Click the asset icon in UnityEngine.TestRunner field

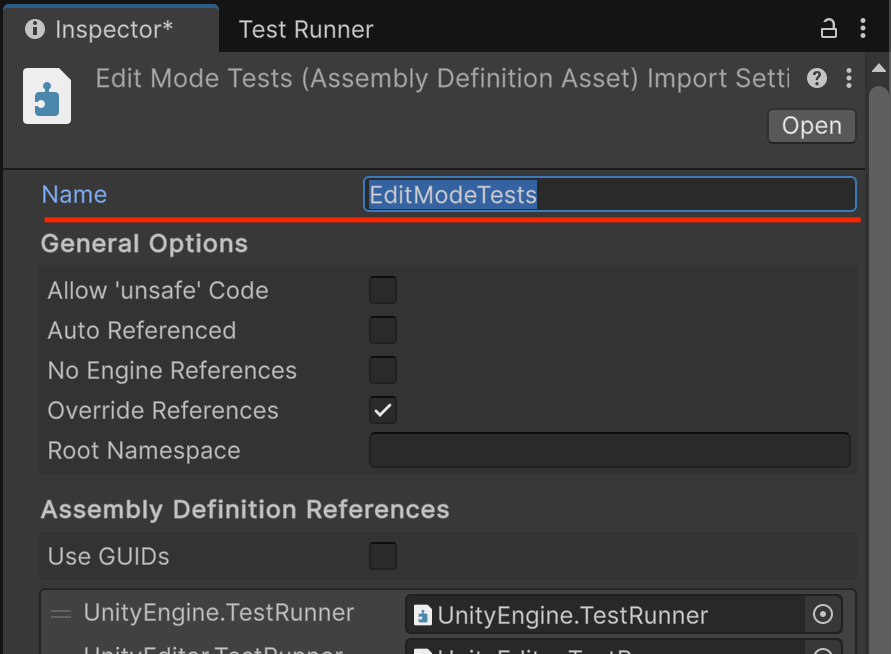click(x=423, y=615)
